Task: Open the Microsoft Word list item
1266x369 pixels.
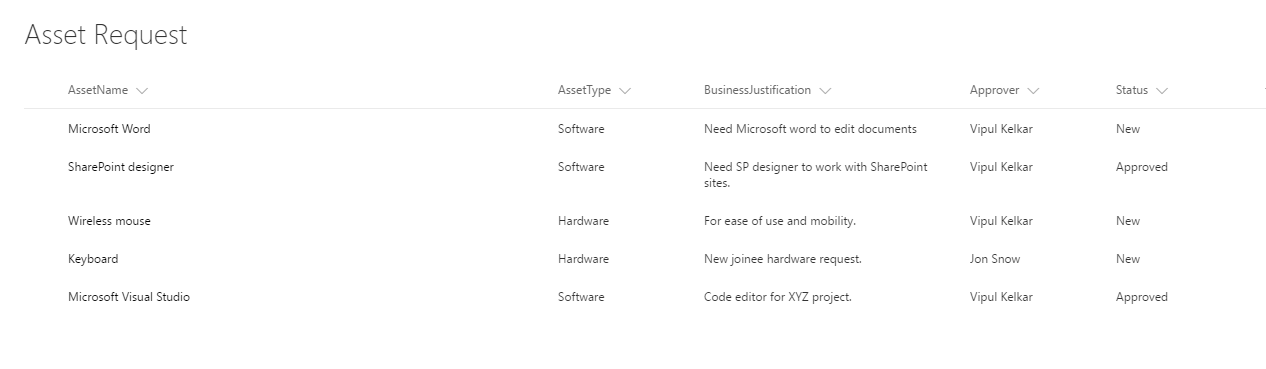Action: coord(109,129)
